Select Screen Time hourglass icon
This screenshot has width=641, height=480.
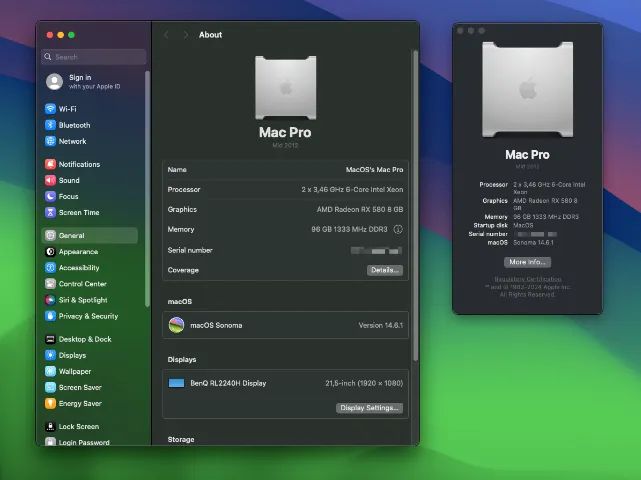(x=50, y=212)
